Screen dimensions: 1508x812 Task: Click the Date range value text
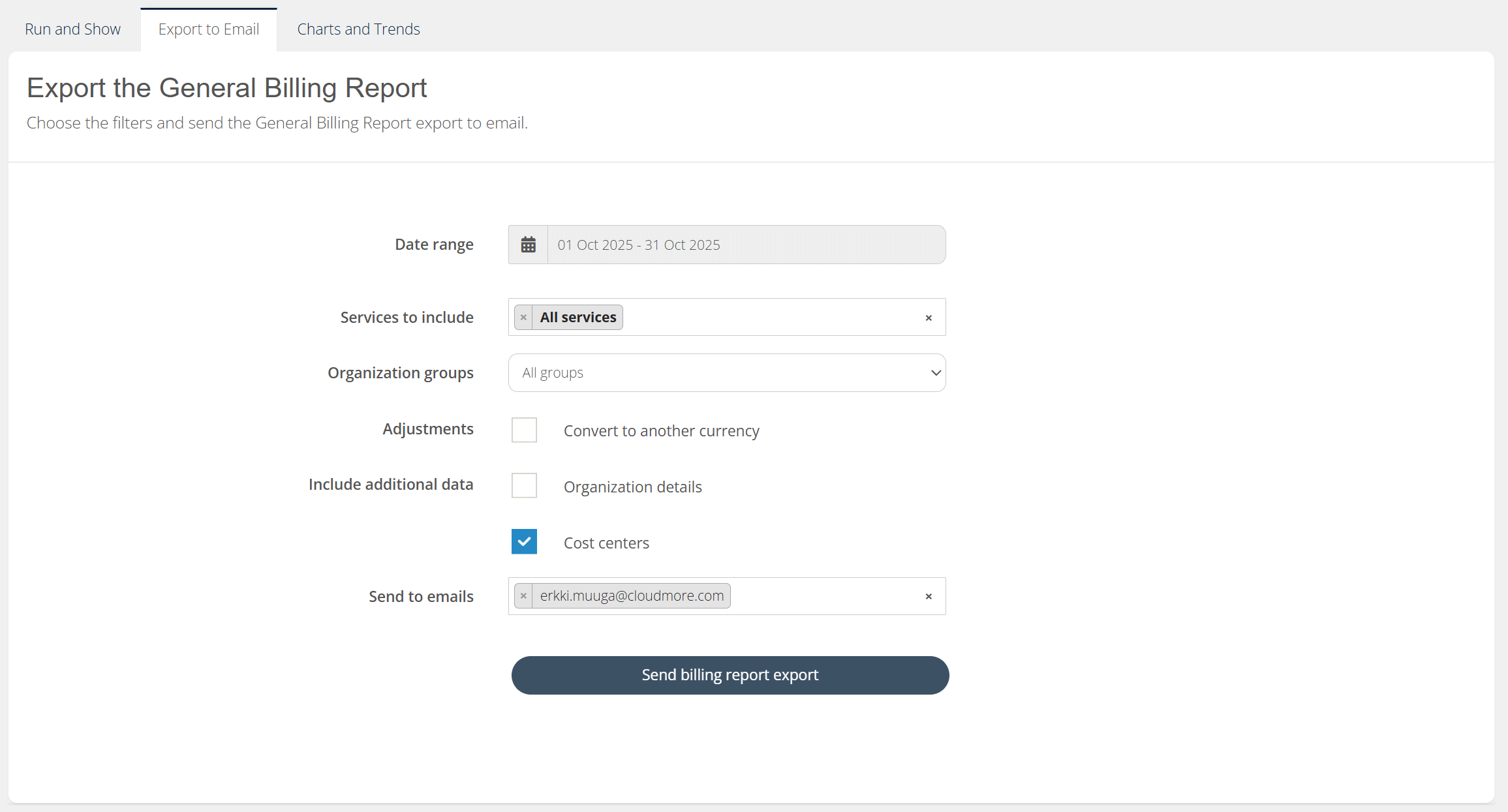pyautogui.click(x=639, y=244)
